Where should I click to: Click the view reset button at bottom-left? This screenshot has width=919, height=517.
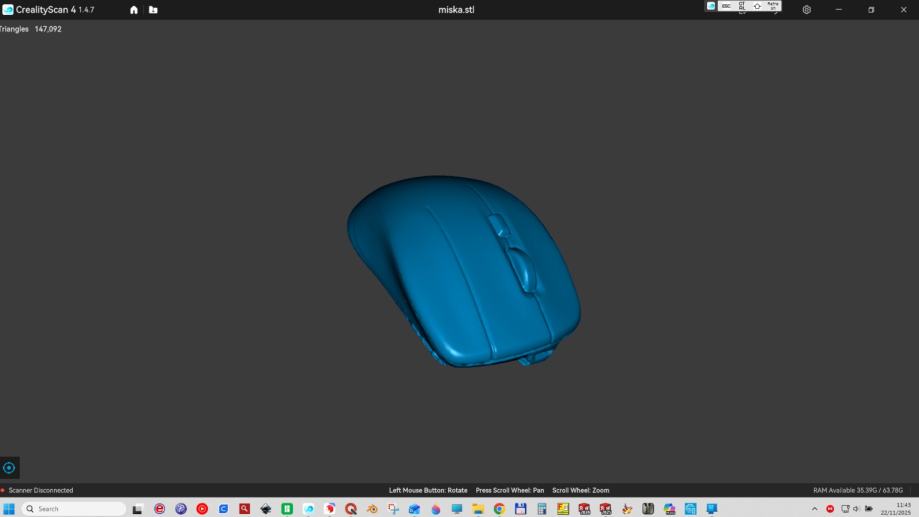point(9,467)
